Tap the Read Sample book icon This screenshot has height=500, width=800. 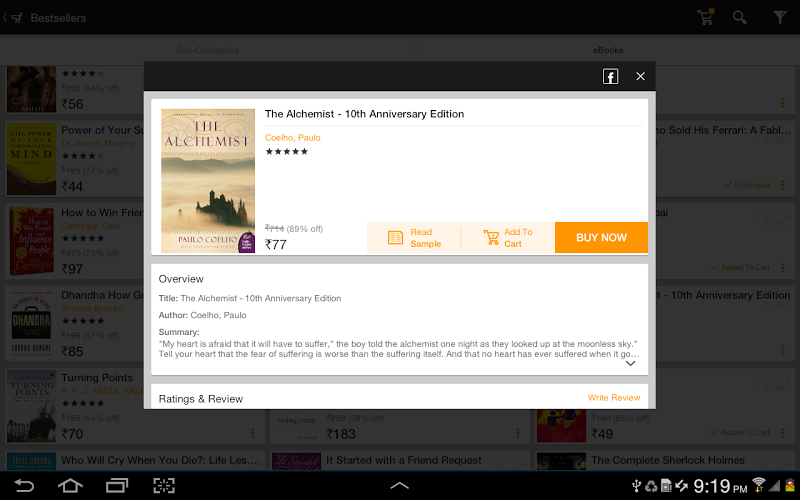pos(395,238)
